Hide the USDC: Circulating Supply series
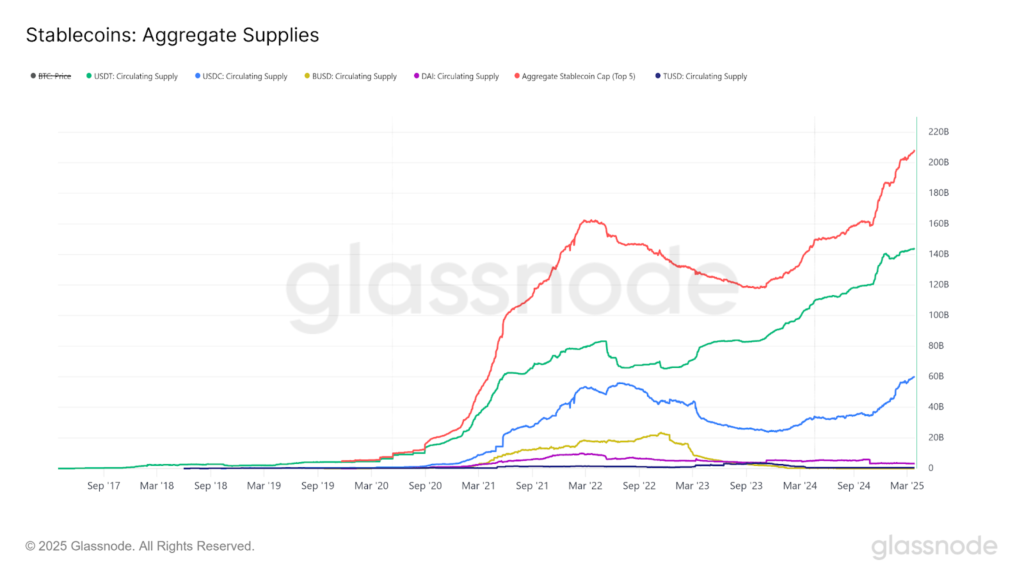 pos(245,76)
